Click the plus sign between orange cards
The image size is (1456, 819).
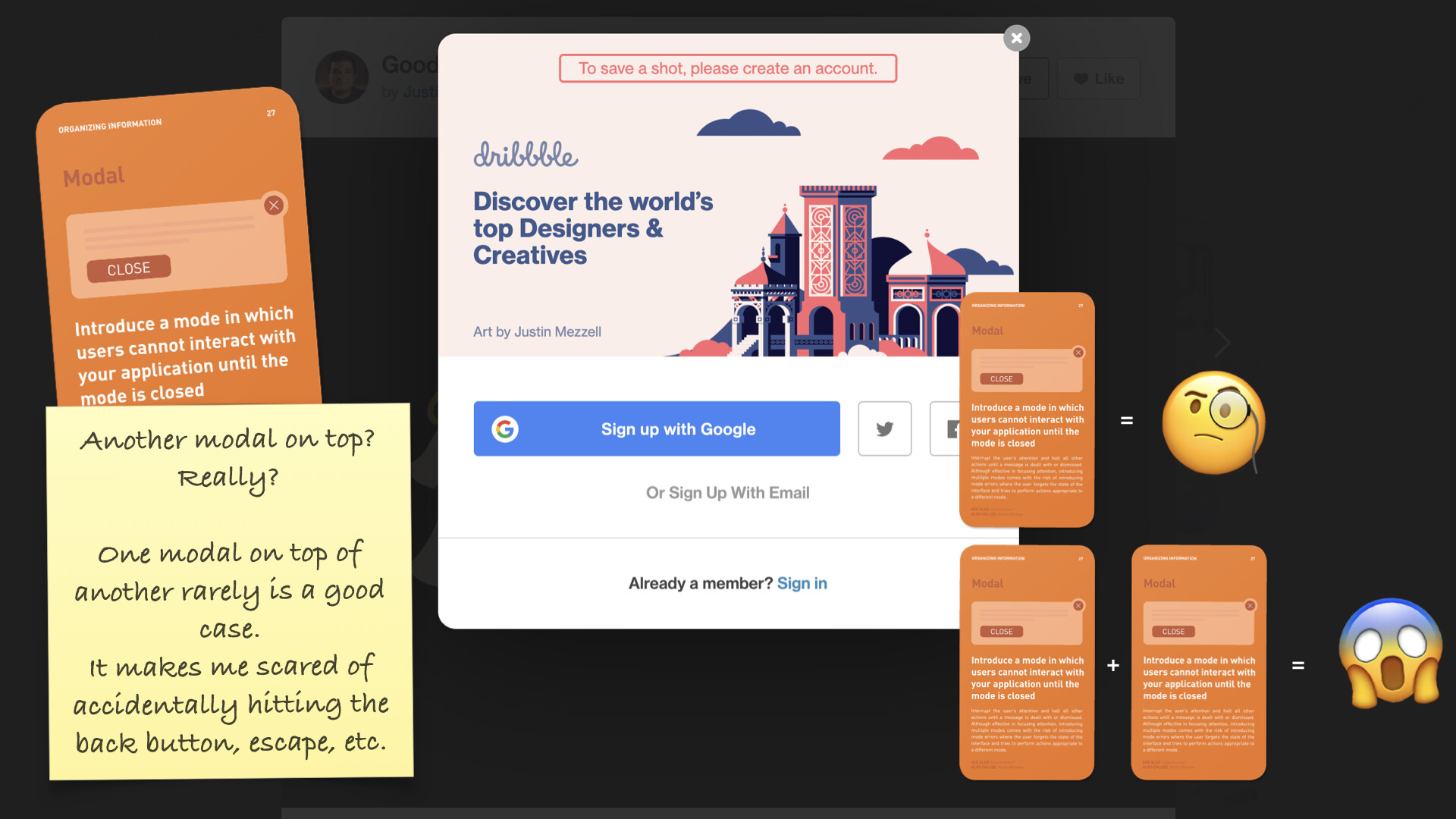(x=1112, y=665)
